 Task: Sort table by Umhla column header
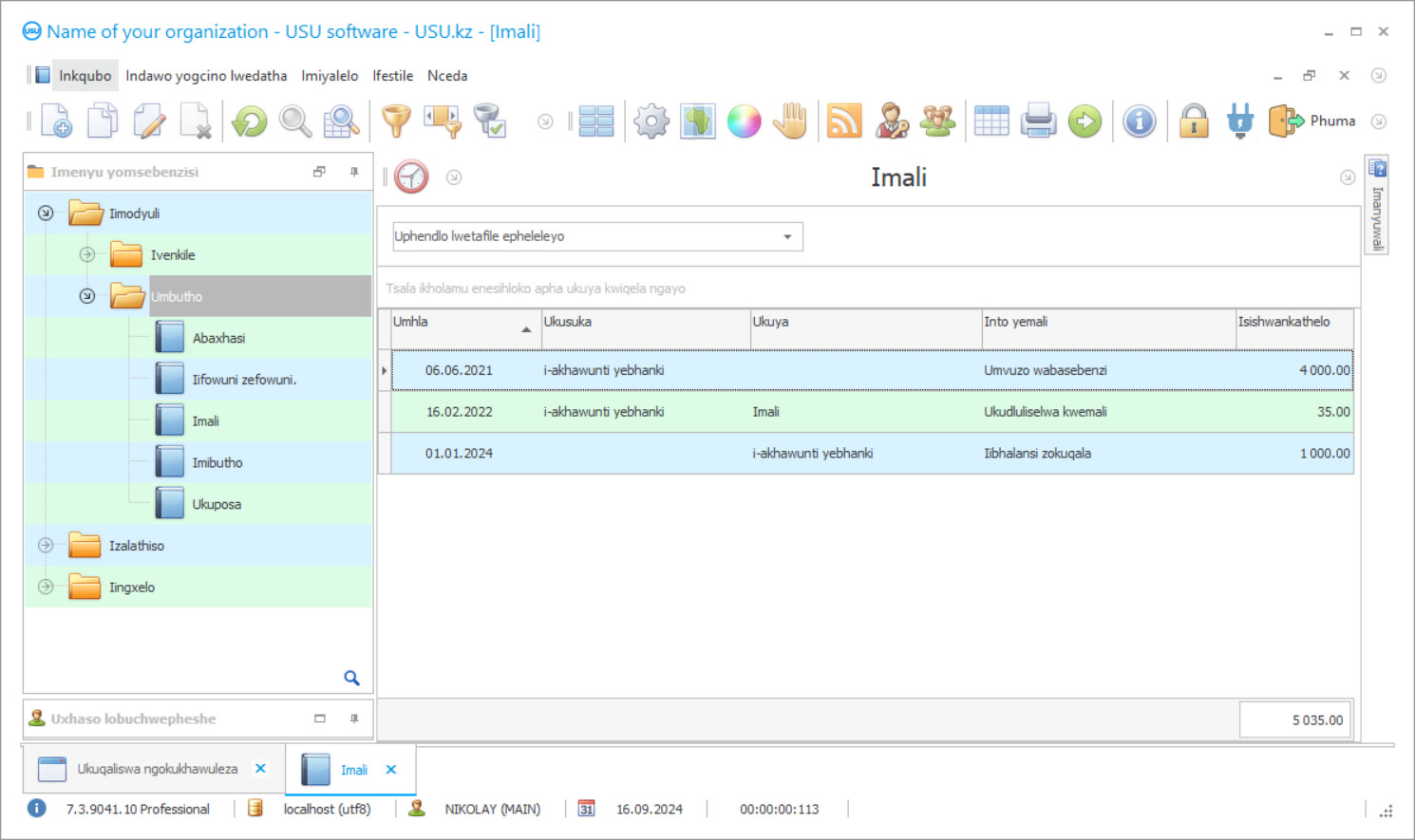(462, 323)
